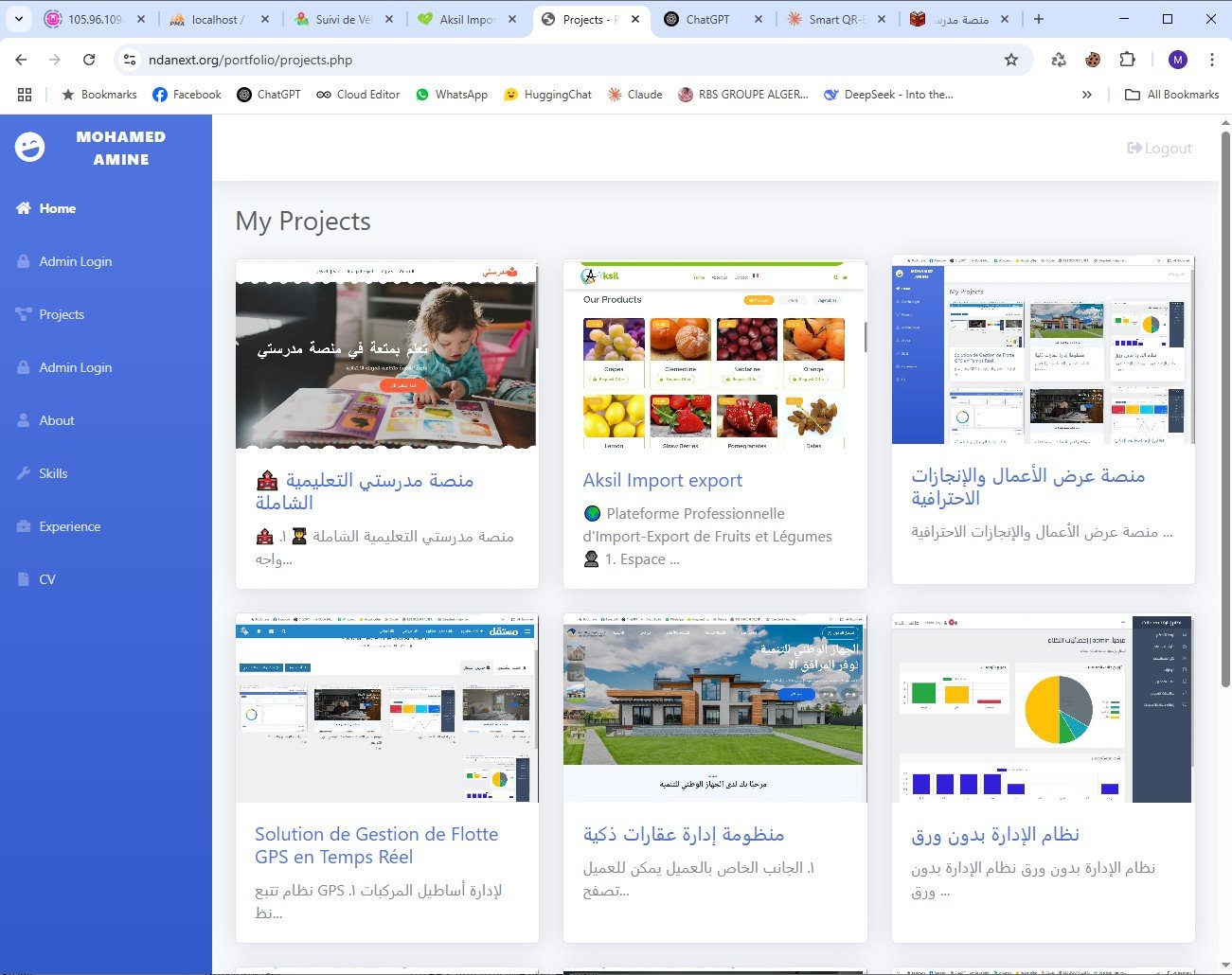Click the smiley avatar logo above Mohamed Amine

pos(29,148)
